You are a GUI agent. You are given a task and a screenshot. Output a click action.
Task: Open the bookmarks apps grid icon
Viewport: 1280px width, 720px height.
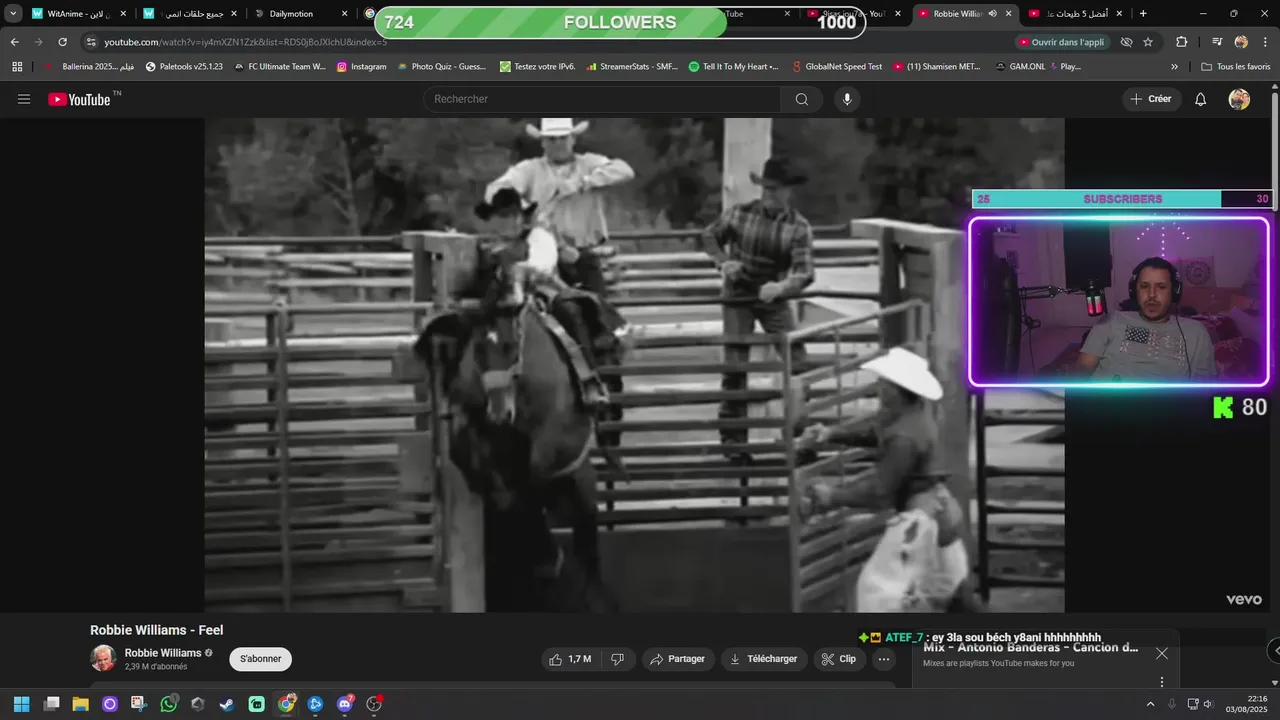17,67
